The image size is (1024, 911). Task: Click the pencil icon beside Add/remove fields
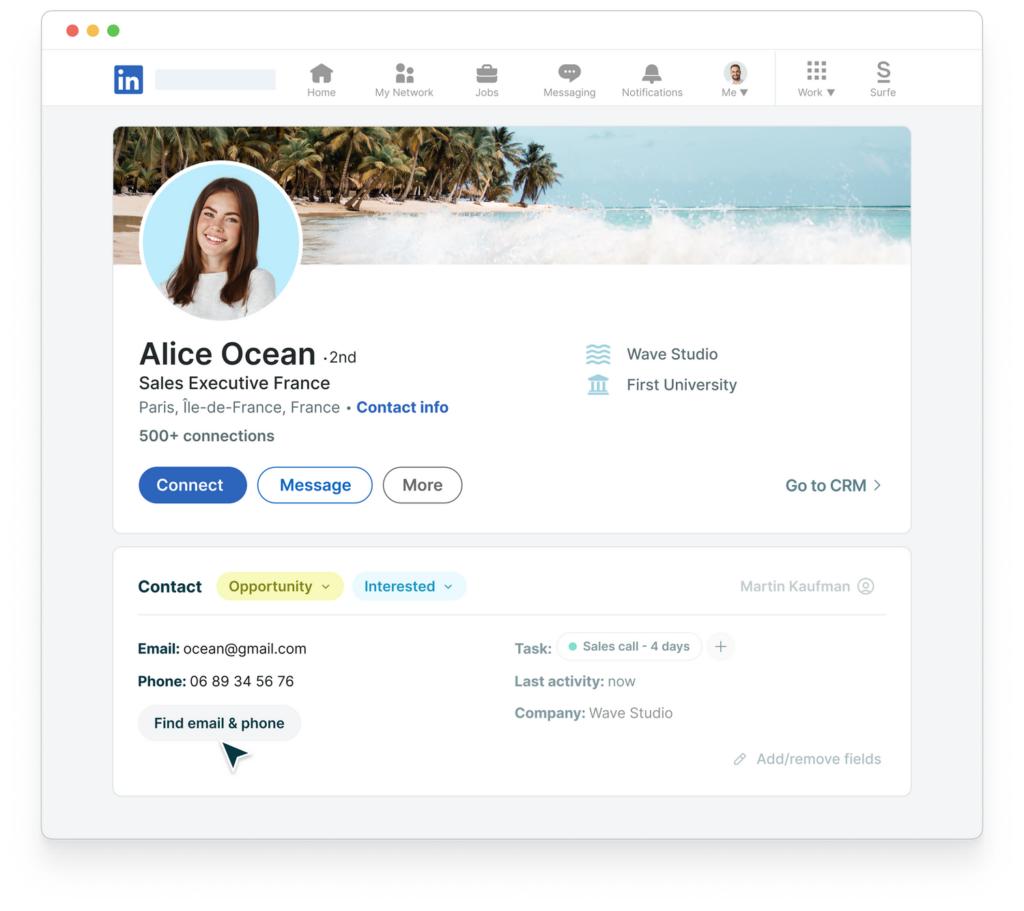pos(740,759)
